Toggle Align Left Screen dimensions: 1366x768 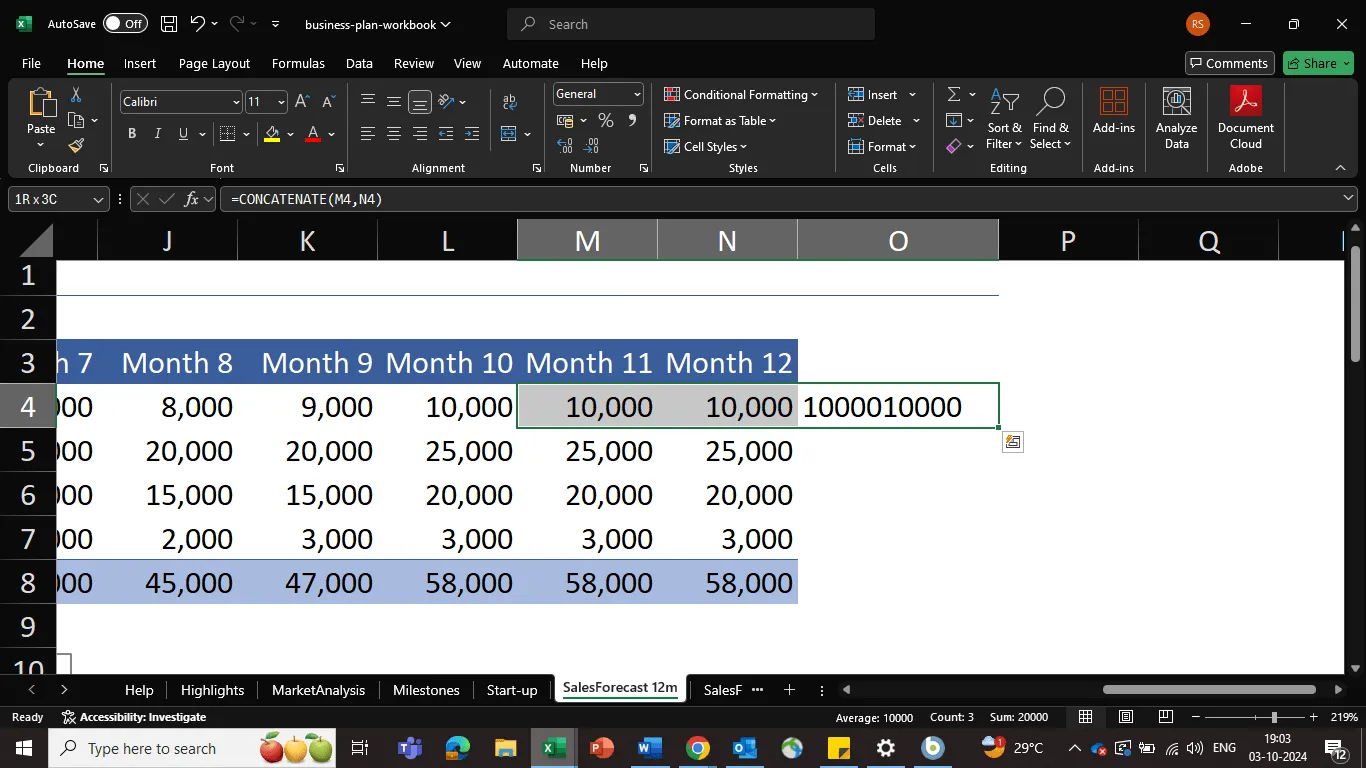click(368, 134)
